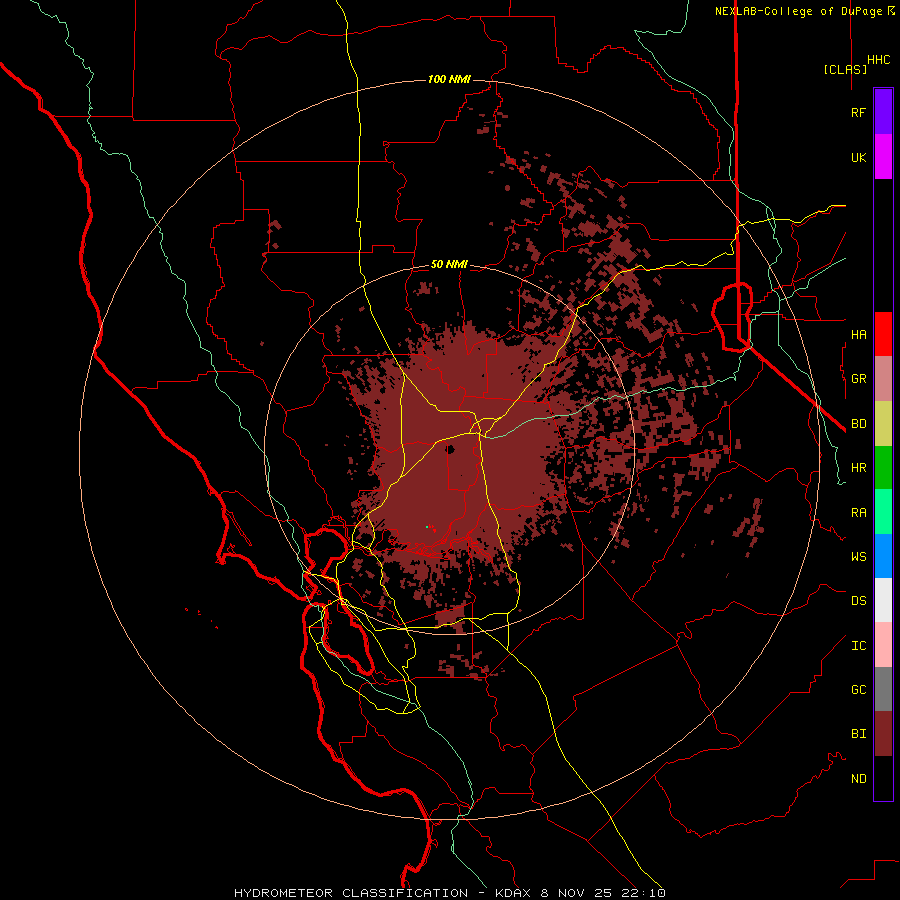Click the HA legend label
Viewport: 900px width, 900px height.
(x=859, y=335)
